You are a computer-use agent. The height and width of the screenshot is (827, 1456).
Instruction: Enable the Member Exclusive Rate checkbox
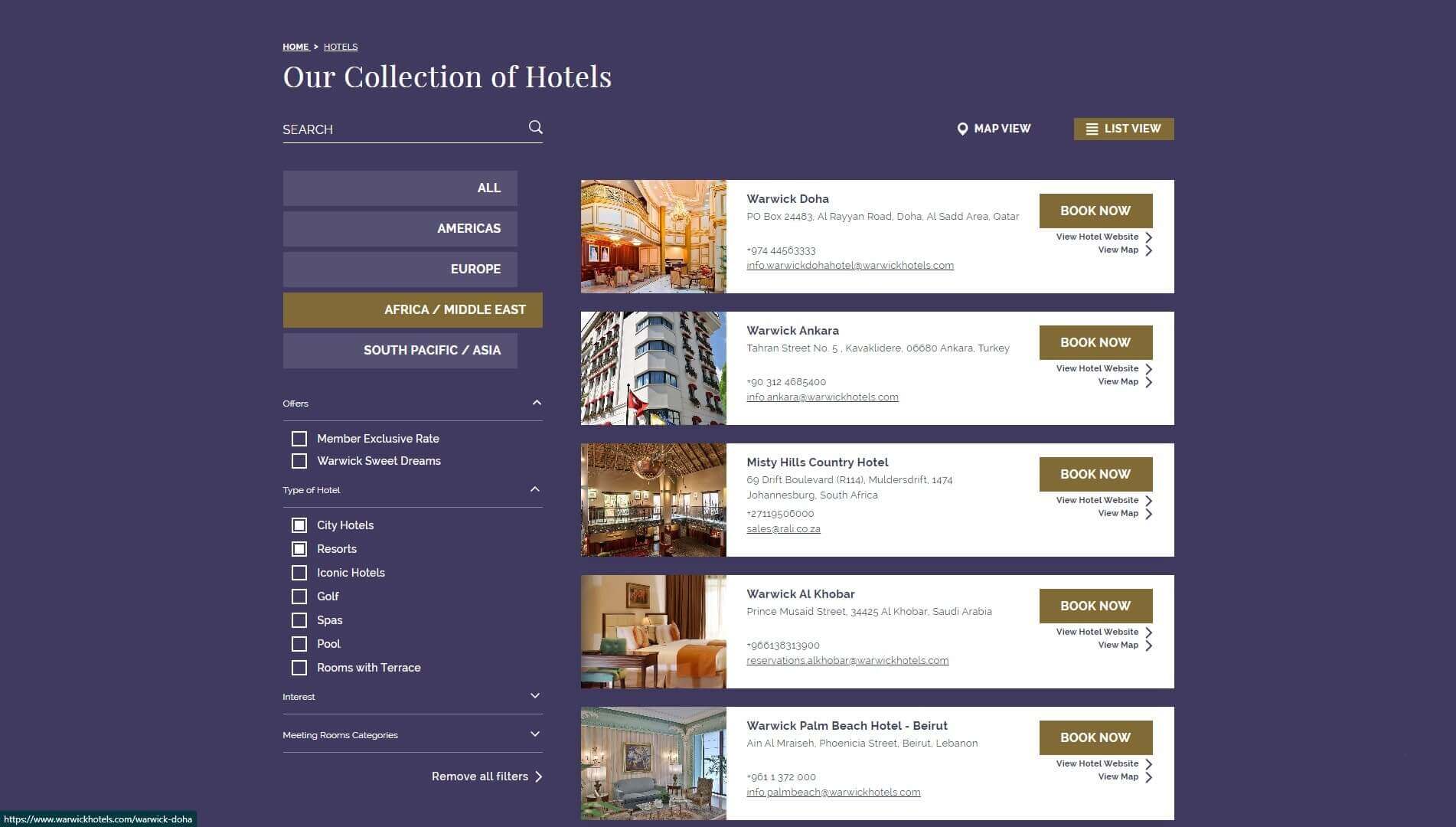coord(299,439)
